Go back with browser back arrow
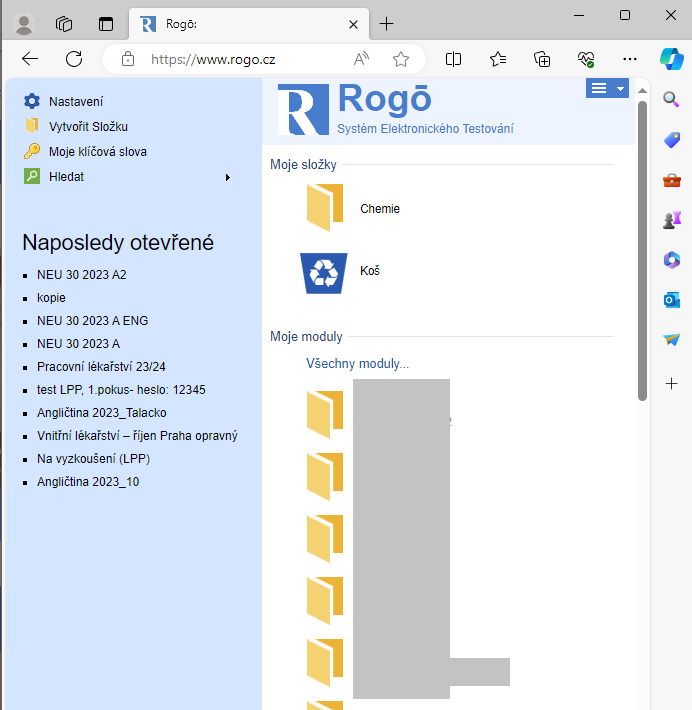 click(30, 59)
